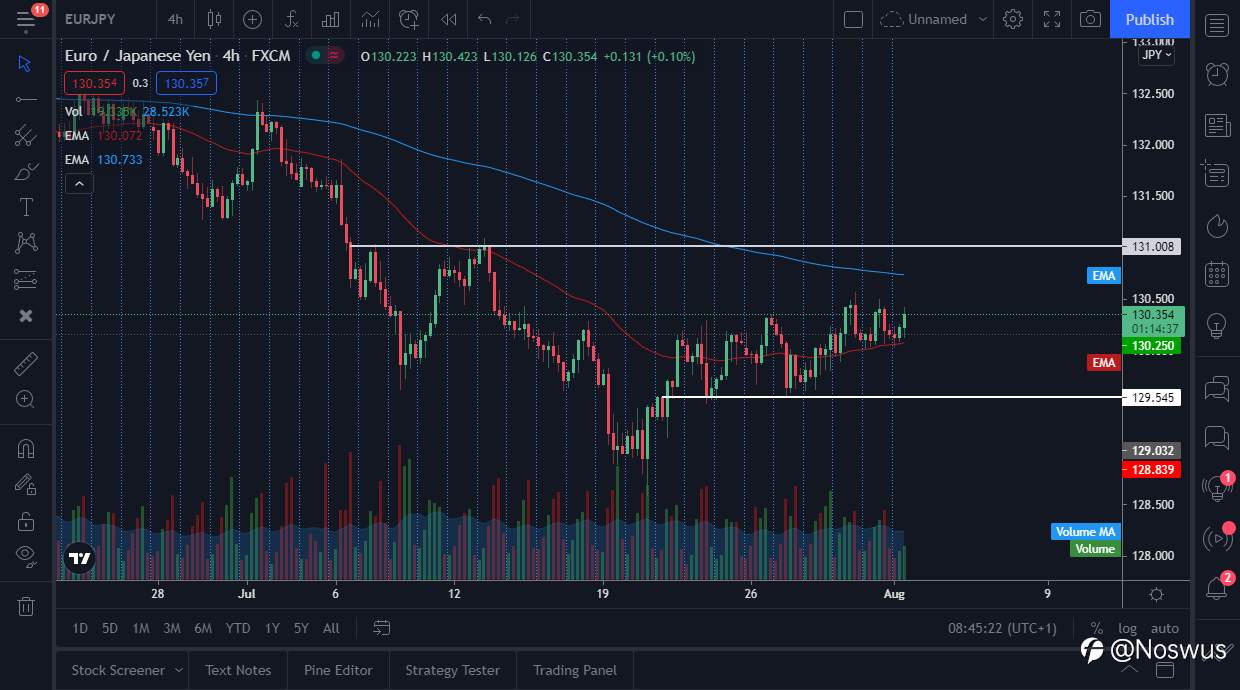Open the XABCD pattern tools
Viewport: 1240px width, 690px height.
(26, 243)
